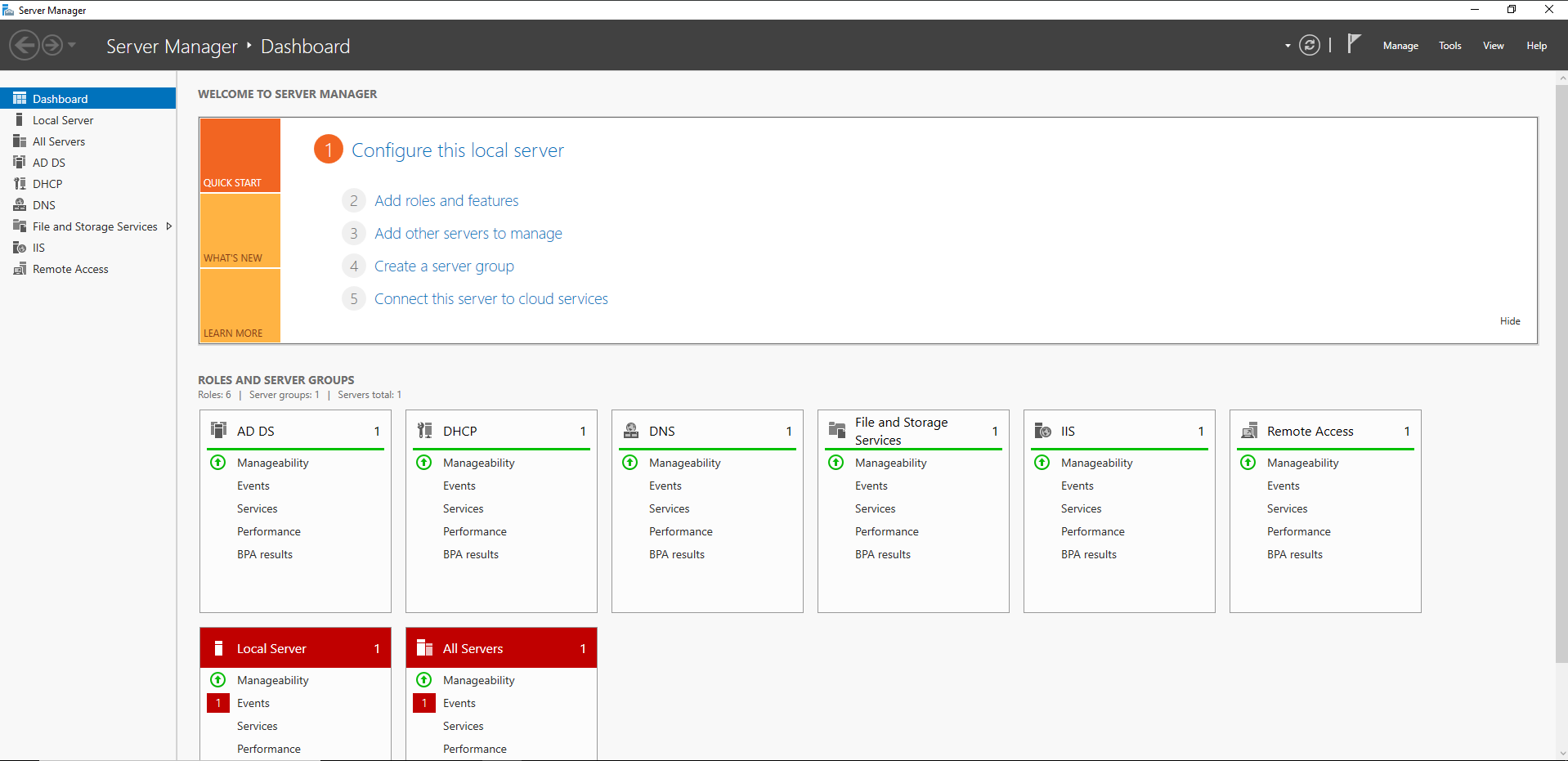Click the AD DS tile header title

pos(256,431)
